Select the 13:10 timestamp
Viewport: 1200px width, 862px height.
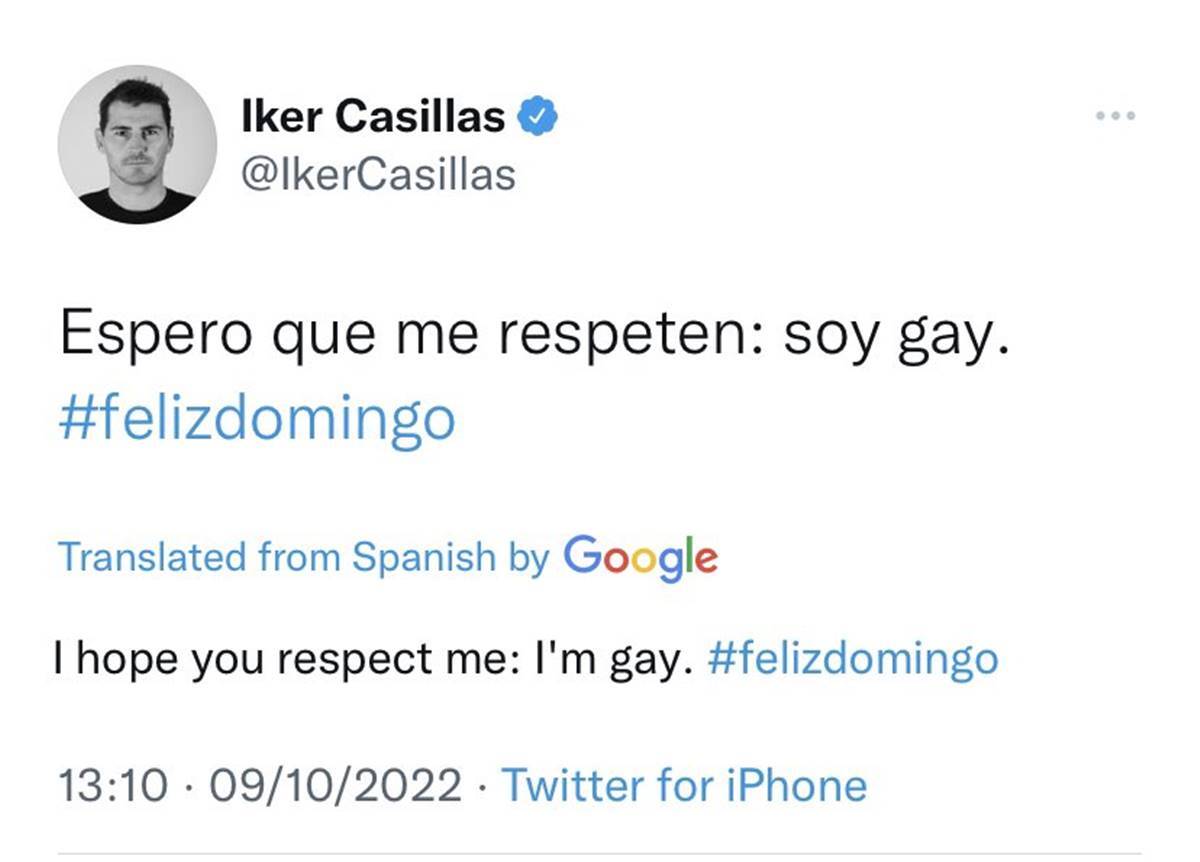coord(112,785)
